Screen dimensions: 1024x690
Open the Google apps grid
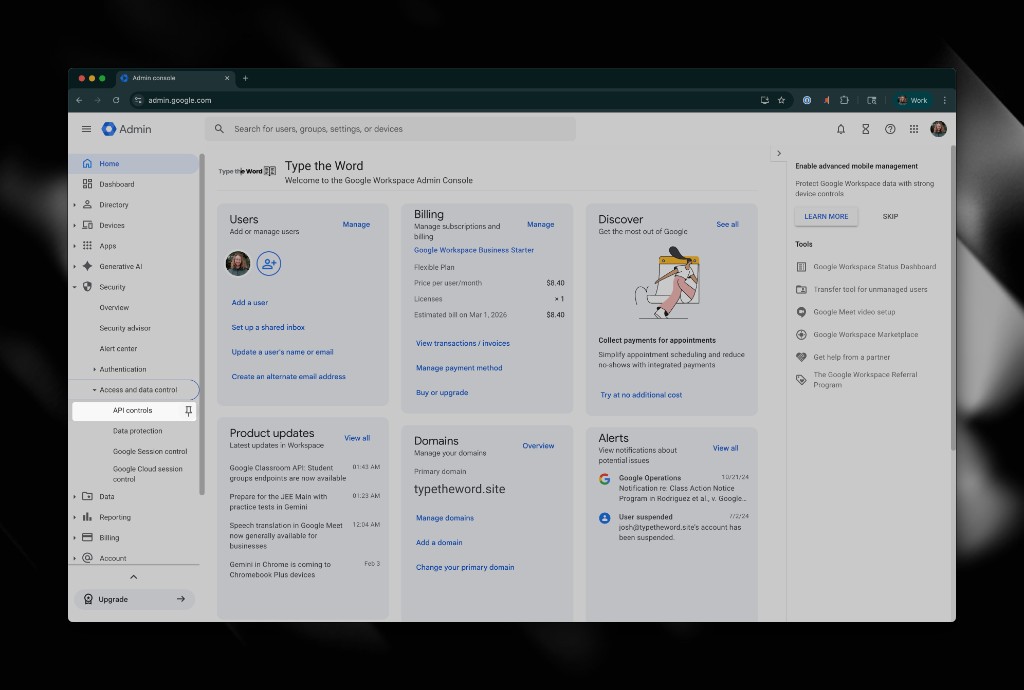(x=914, y=129)
